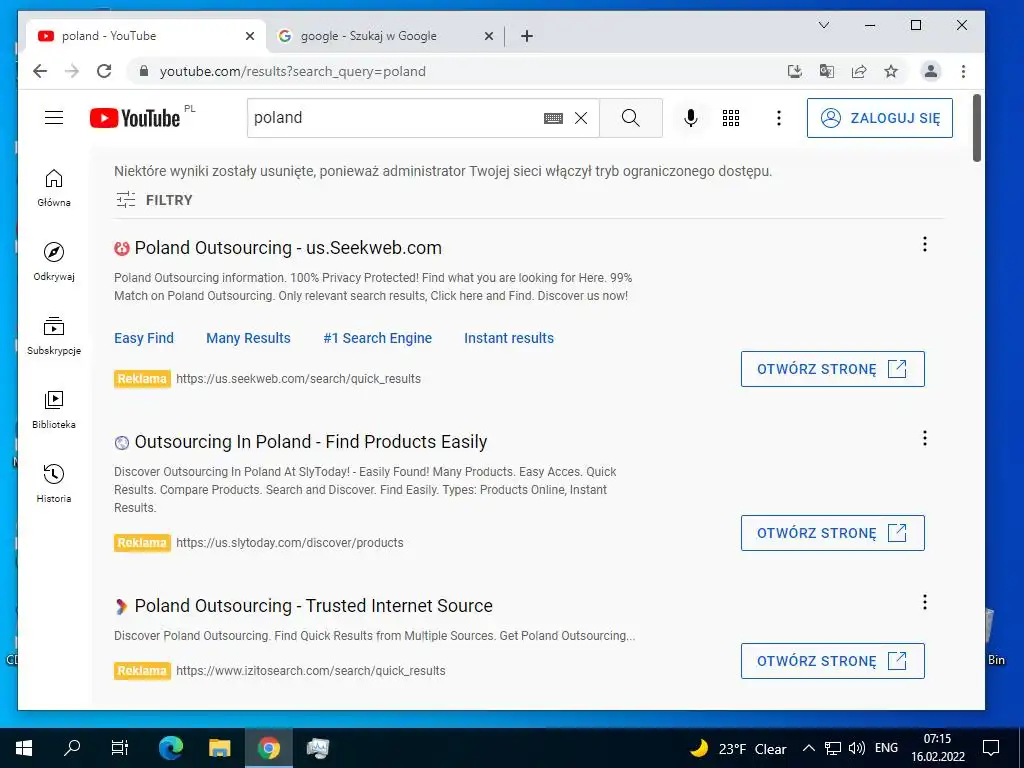Image resolution: width=1024 pixels, height=768 pixels.
Task: Expand Chrome tab search chevron
Action: tap(824, 25)
